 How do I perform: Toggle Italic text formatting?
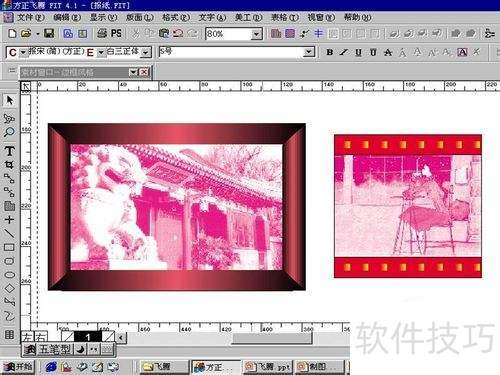[344, 52]
